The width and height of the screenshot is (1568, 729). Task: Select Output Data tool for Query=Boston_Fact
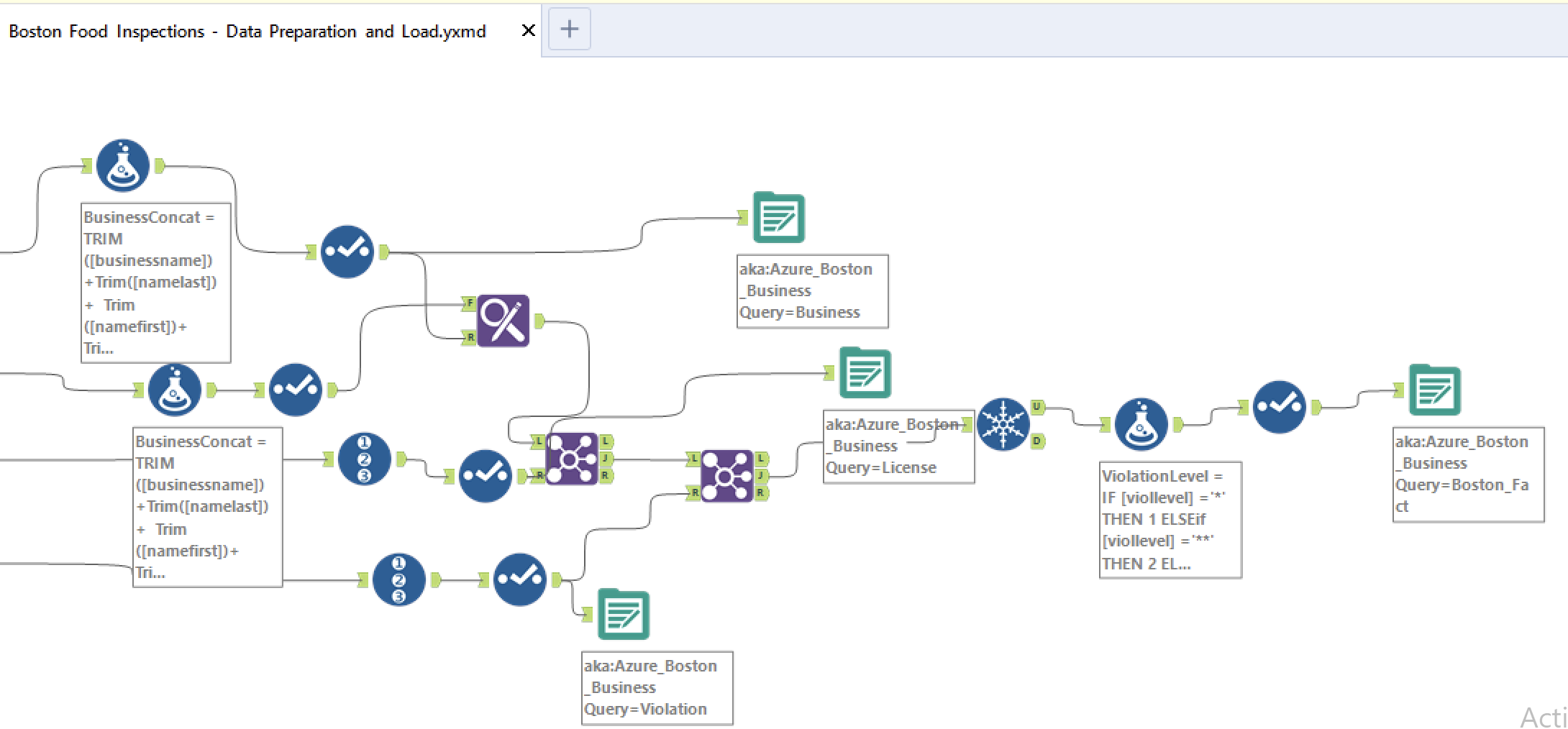[1435, 390]
